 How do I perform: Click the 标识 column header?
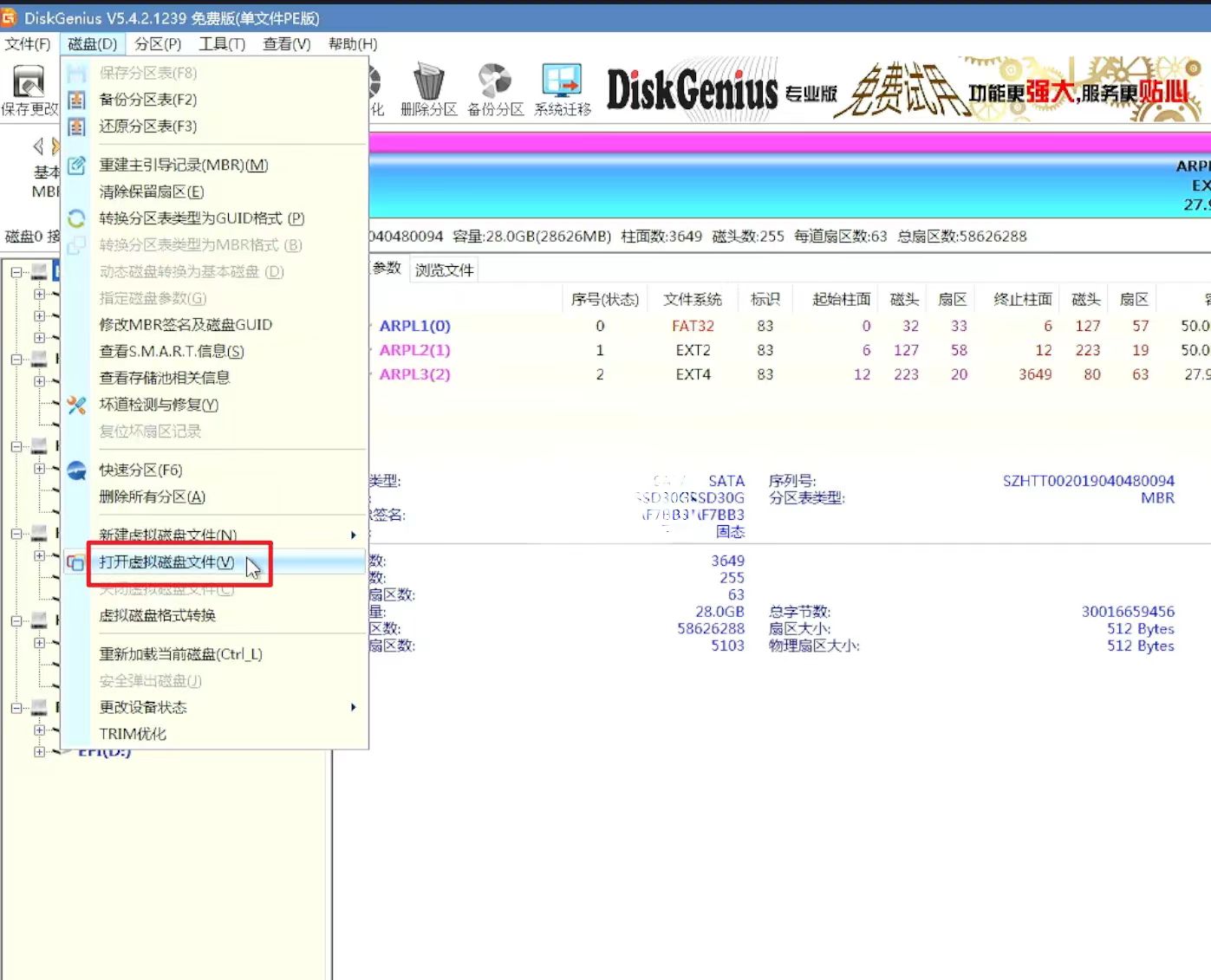click(765, 299)
